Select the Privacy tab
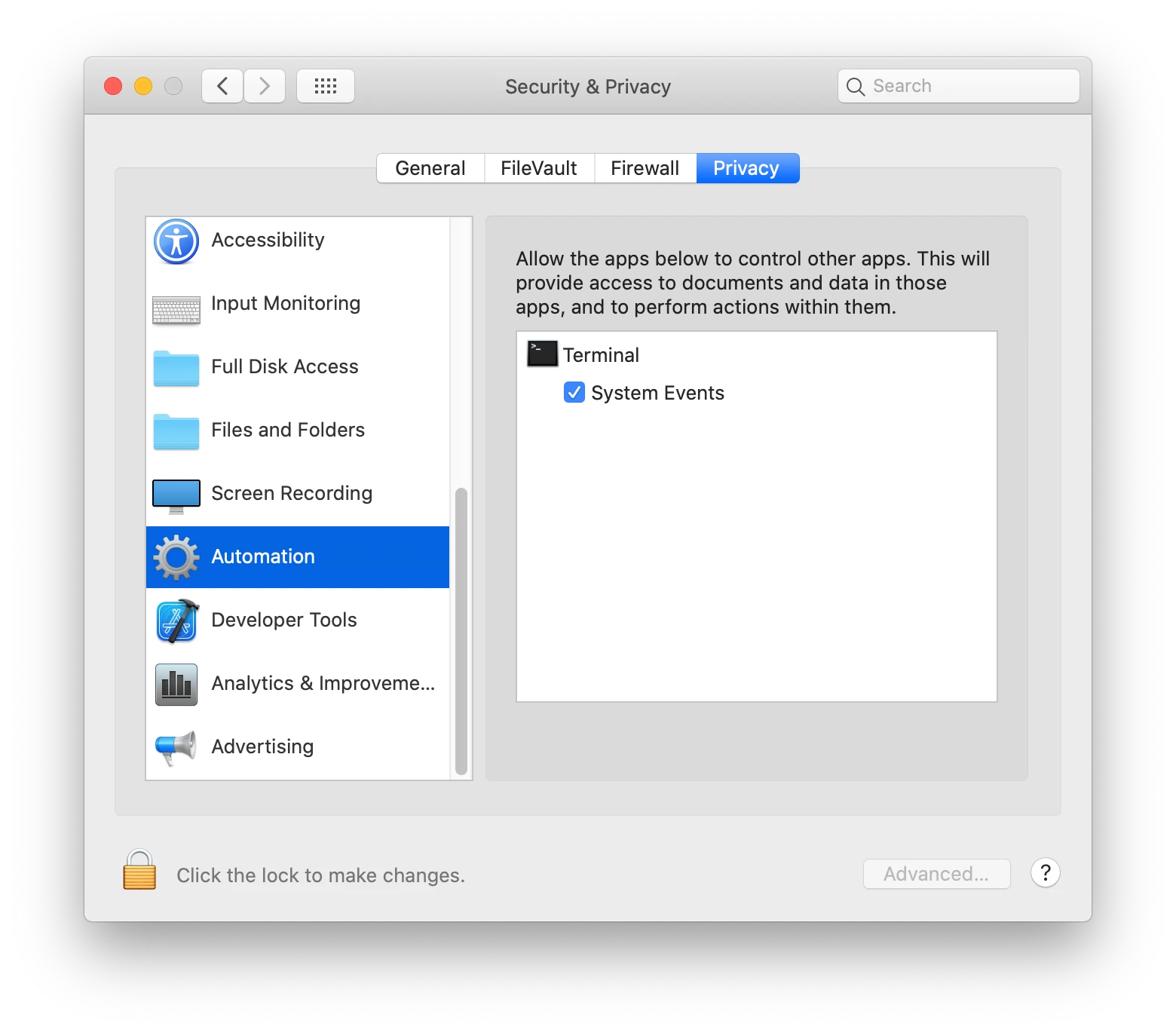The image size is (1176, 1033). coord(747,168)
